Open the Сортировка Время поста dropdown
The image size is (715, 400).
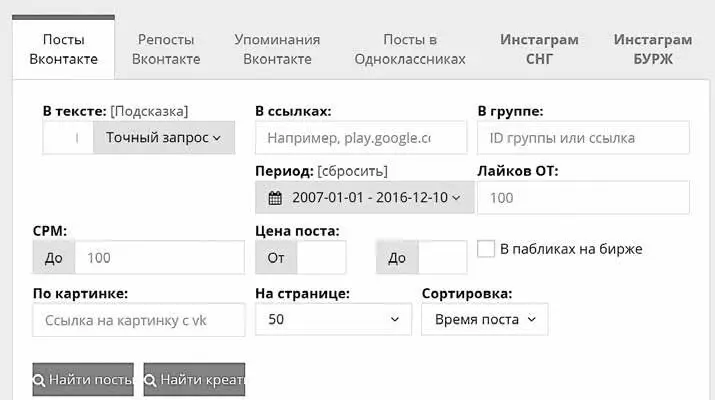[485, 319]
